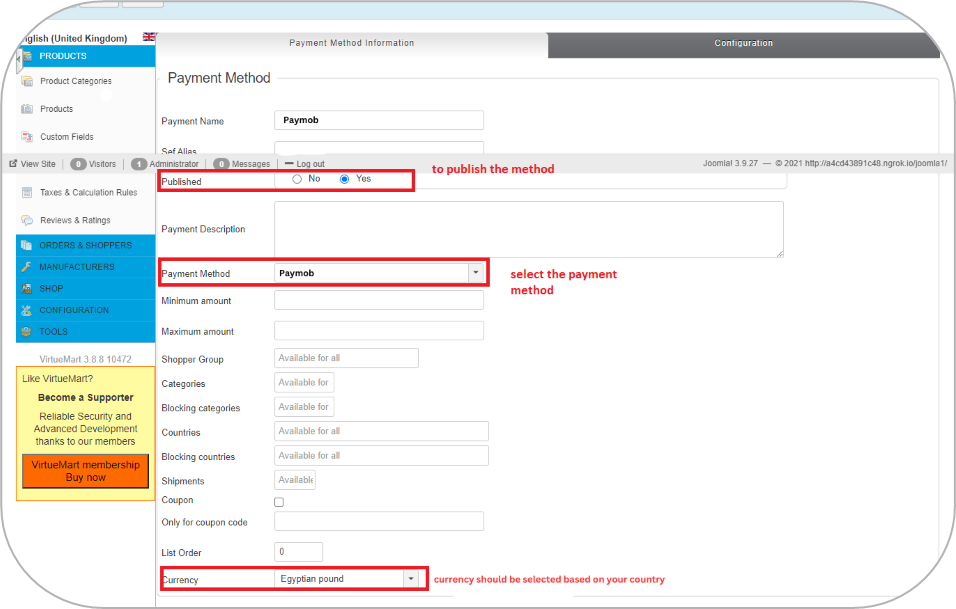Click the View Site icon

pyautogui.click(x=13, y=163)
